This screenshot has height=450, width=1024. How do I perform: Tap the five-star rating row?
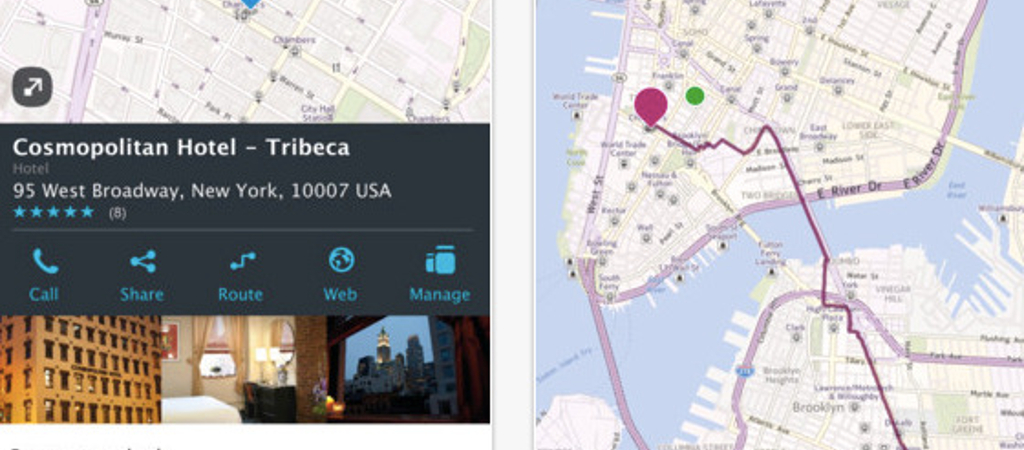[x=54, y=212]
